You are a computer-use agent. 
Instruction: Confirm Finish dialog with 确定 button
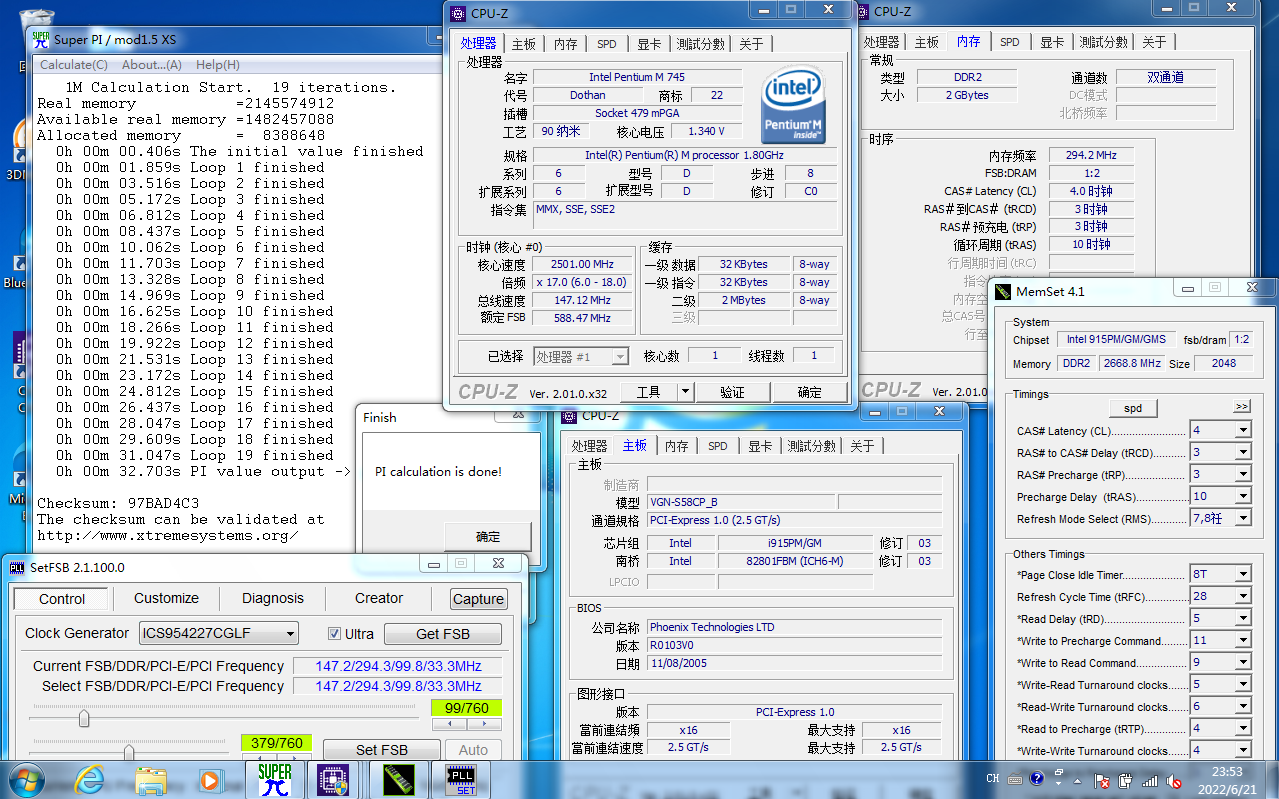[x=488, y=536]
